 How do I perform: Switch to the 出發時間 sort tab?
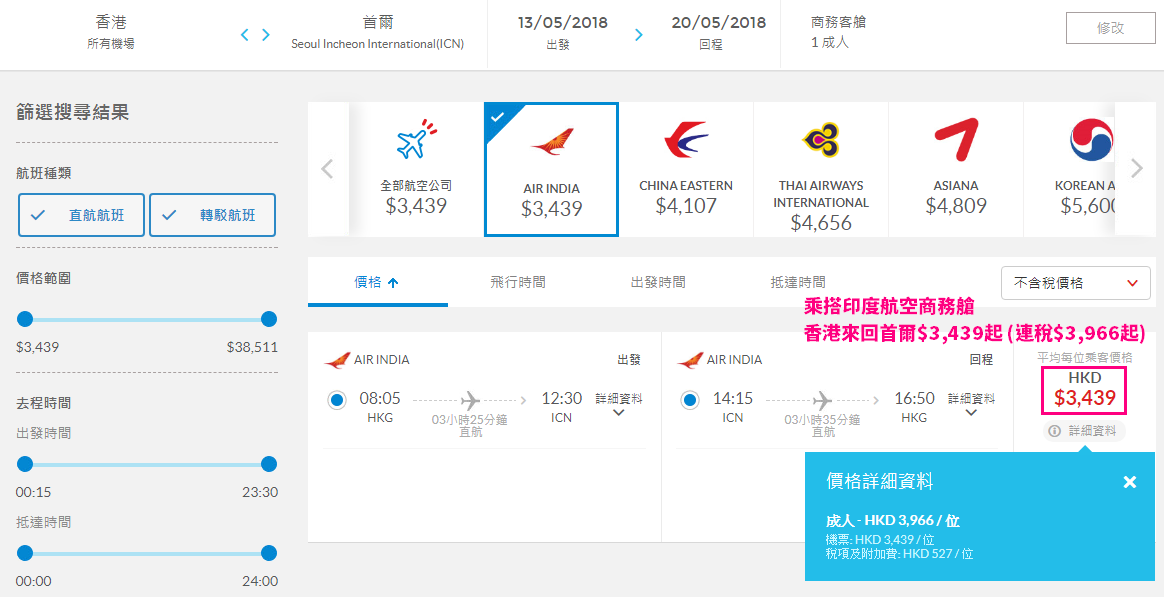coord(658,282)
